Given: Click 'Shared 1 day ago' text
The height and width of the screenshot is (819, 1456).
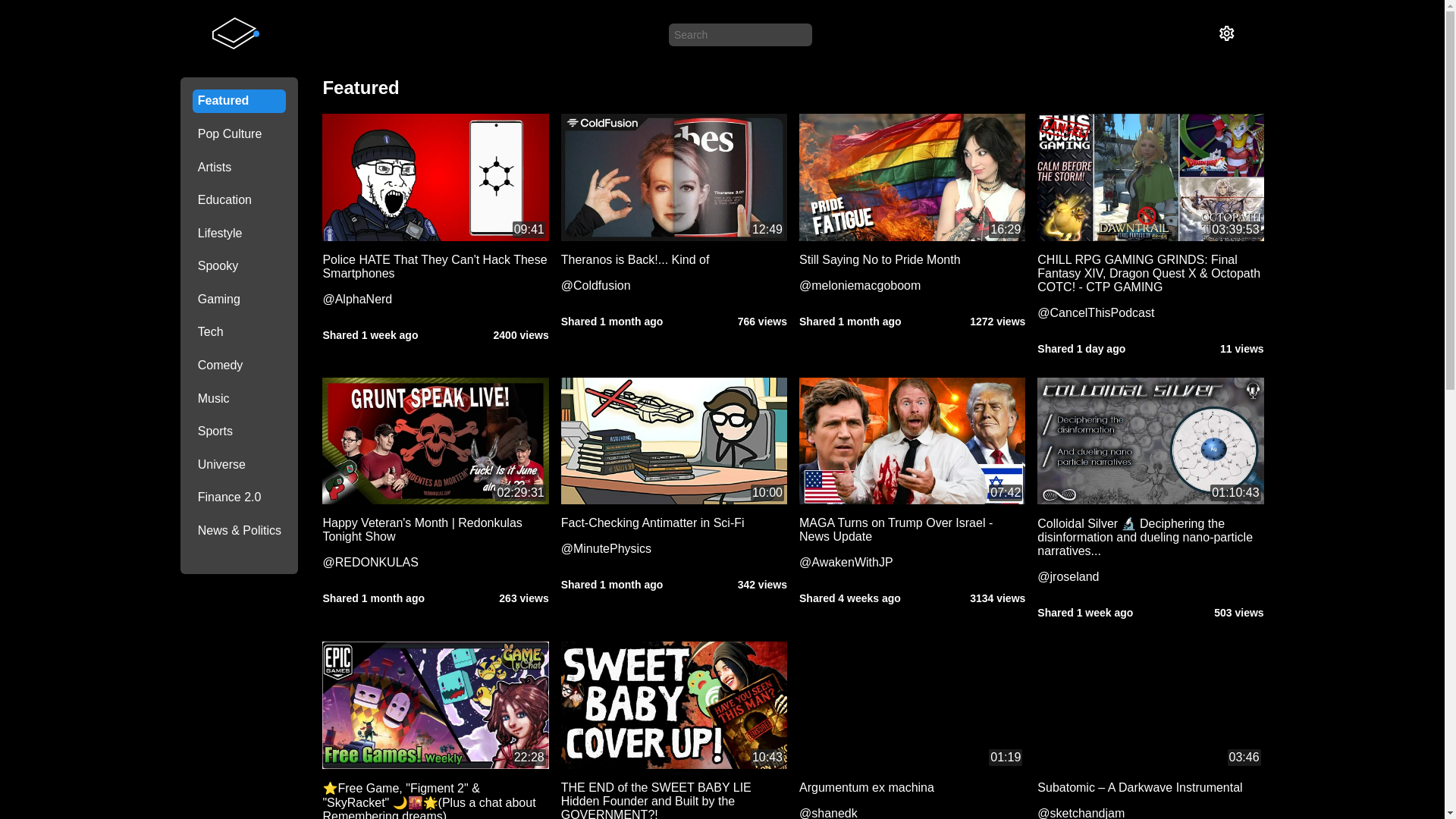Looking at the screenshot, I should [1081, 349].
